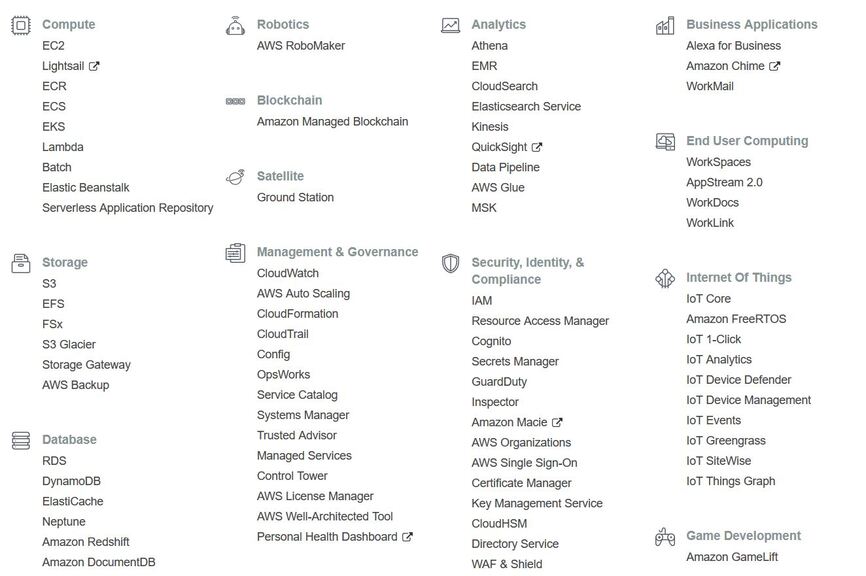The image size is (866, 576).
Task: Click the Compute category chip icon
Action: click(21, 25)
